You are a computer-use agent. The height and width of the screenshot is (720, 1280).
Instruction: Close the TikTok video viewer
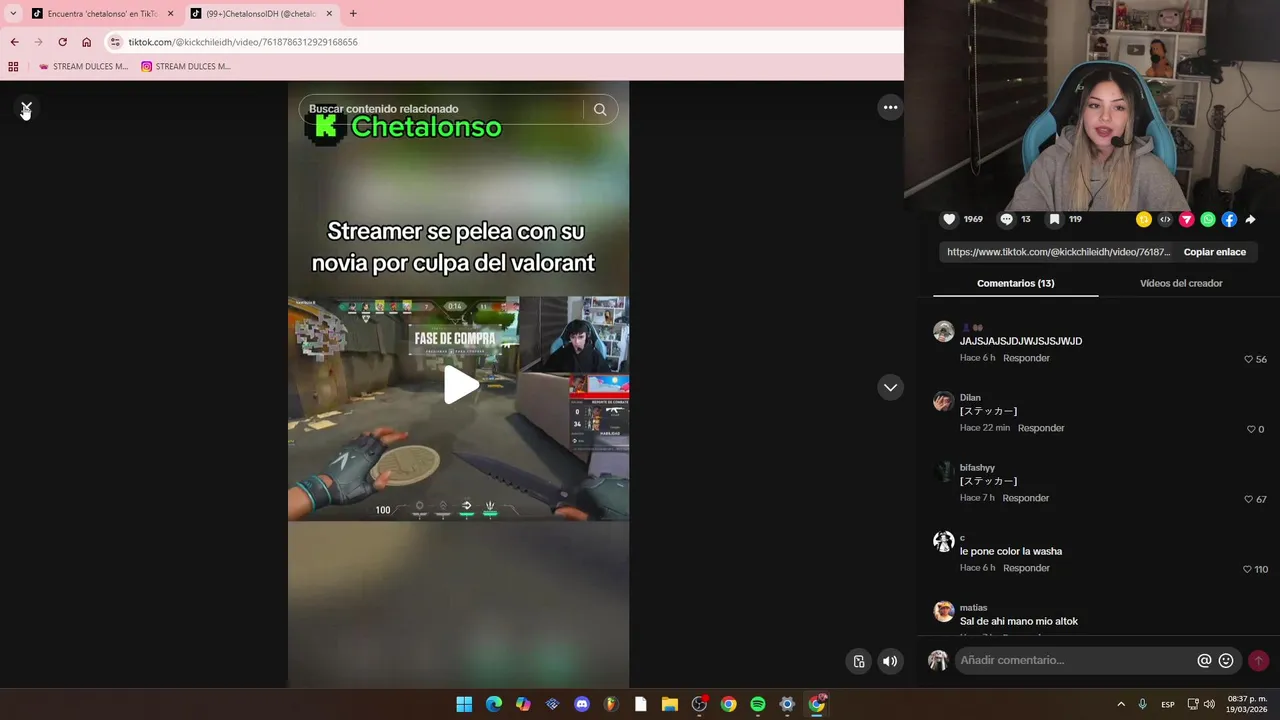coord(26,107)
